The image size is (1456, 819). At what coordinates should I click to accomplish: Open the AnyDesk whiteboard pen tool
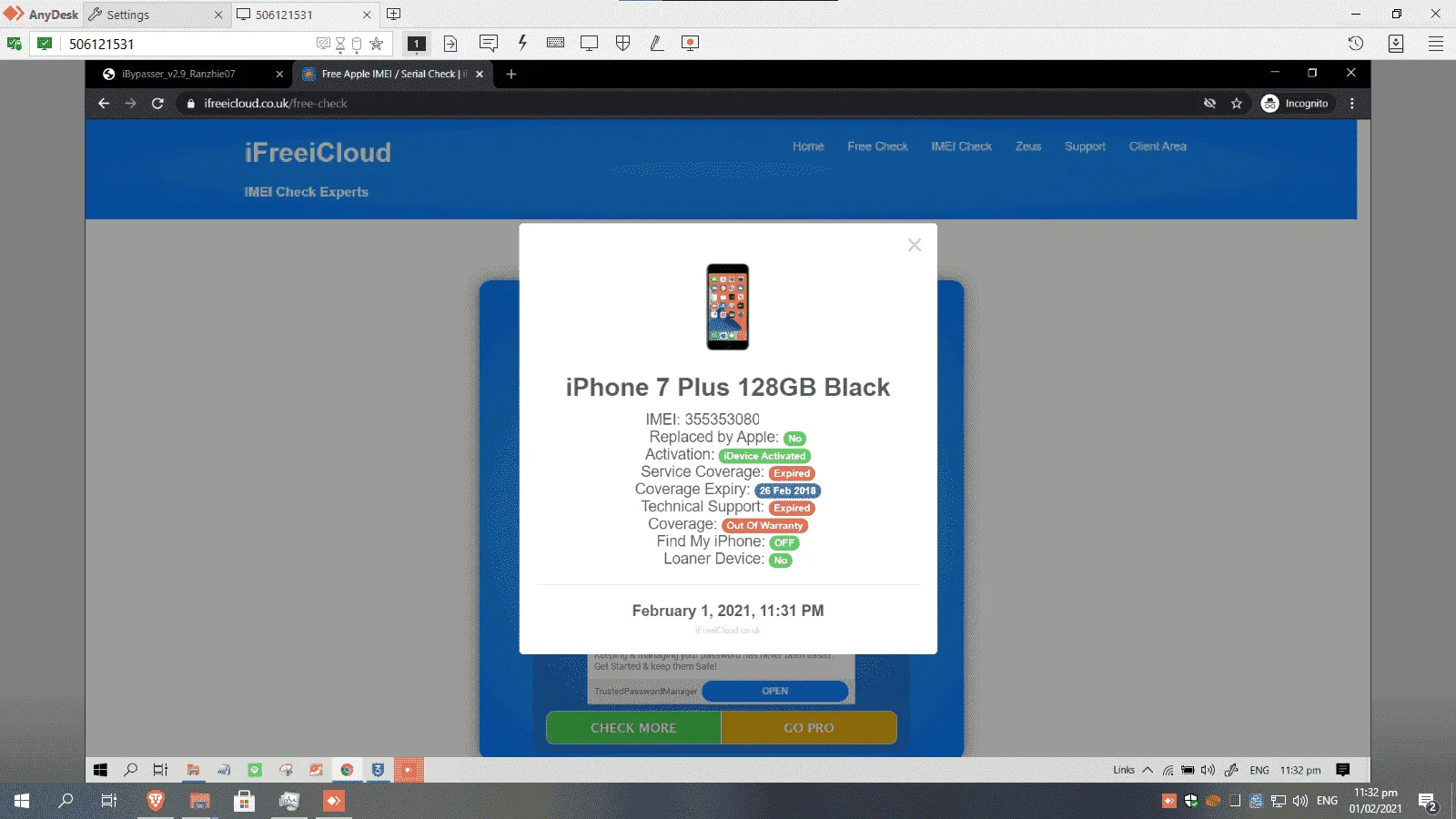(656, 44)
